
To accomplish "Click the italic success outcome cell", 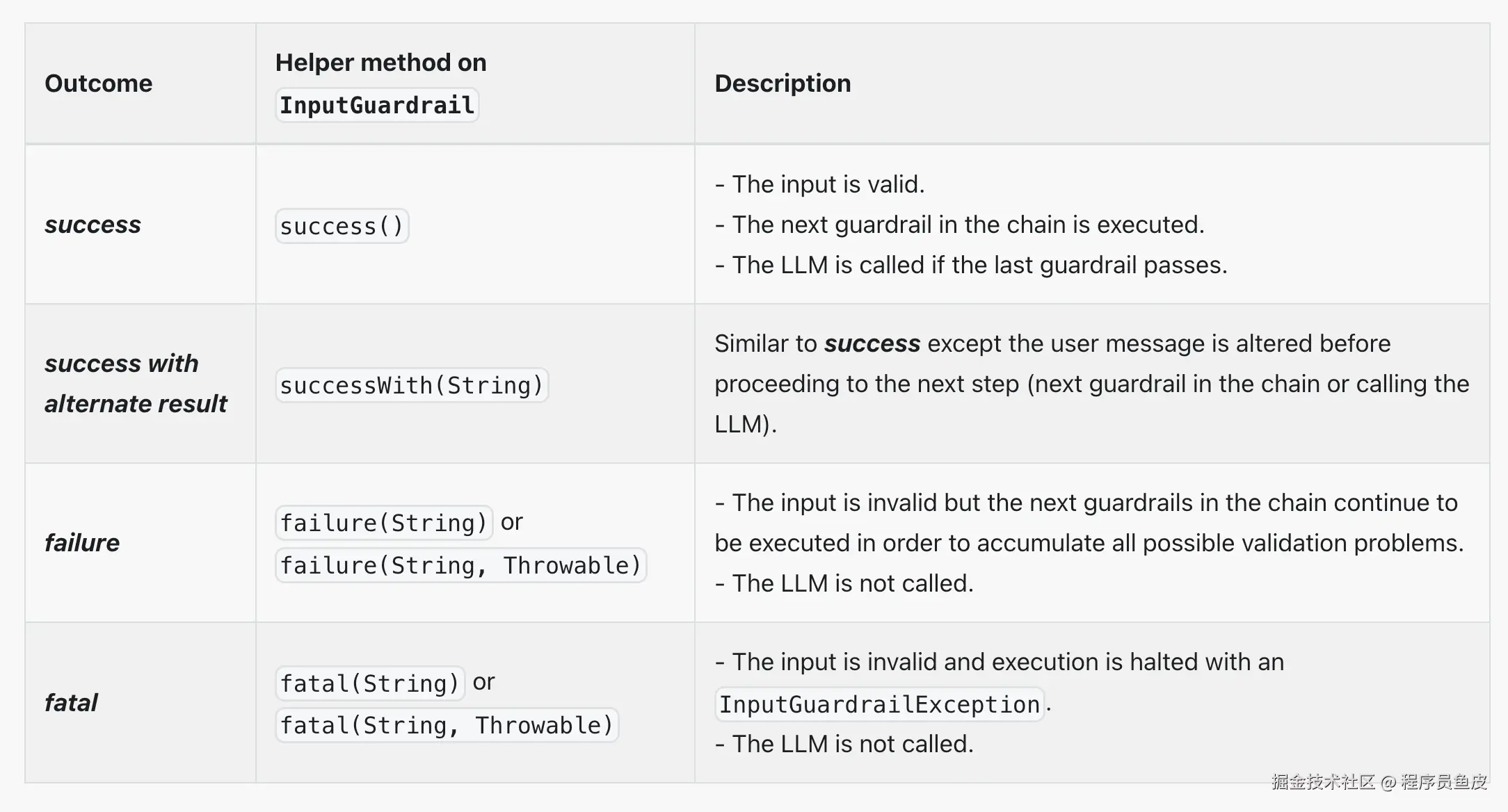I will pos(93,225).
